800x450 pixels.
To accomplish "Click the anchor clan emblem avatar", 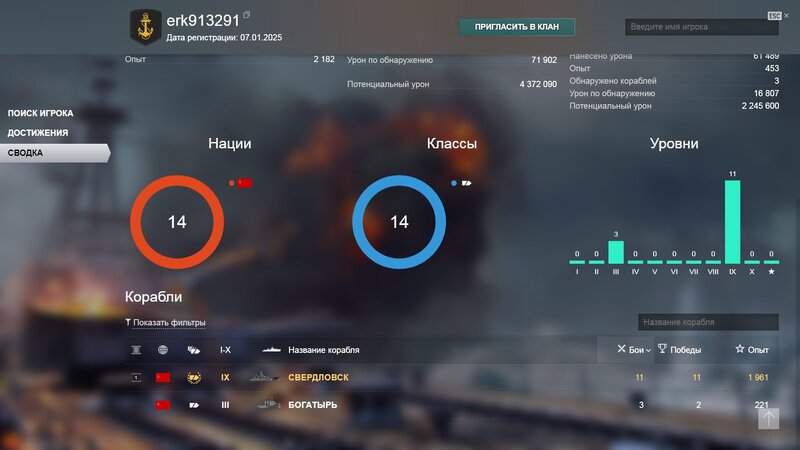I will tap(146, 27).
